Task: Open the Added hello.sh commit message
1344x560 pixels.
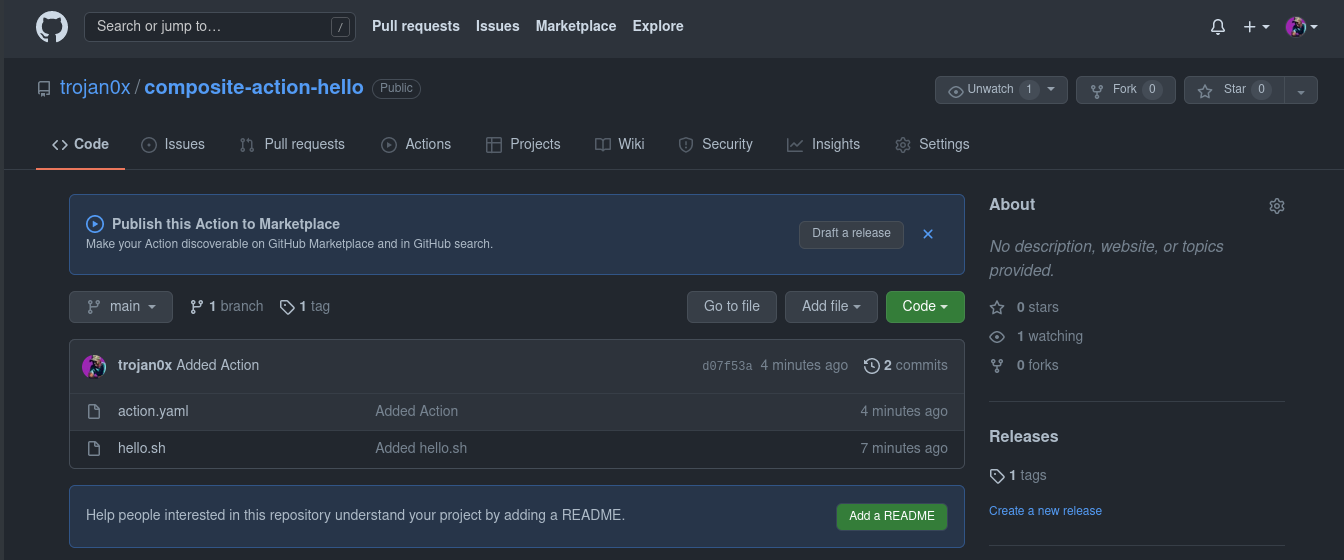Action: click(x=421, y=448)
